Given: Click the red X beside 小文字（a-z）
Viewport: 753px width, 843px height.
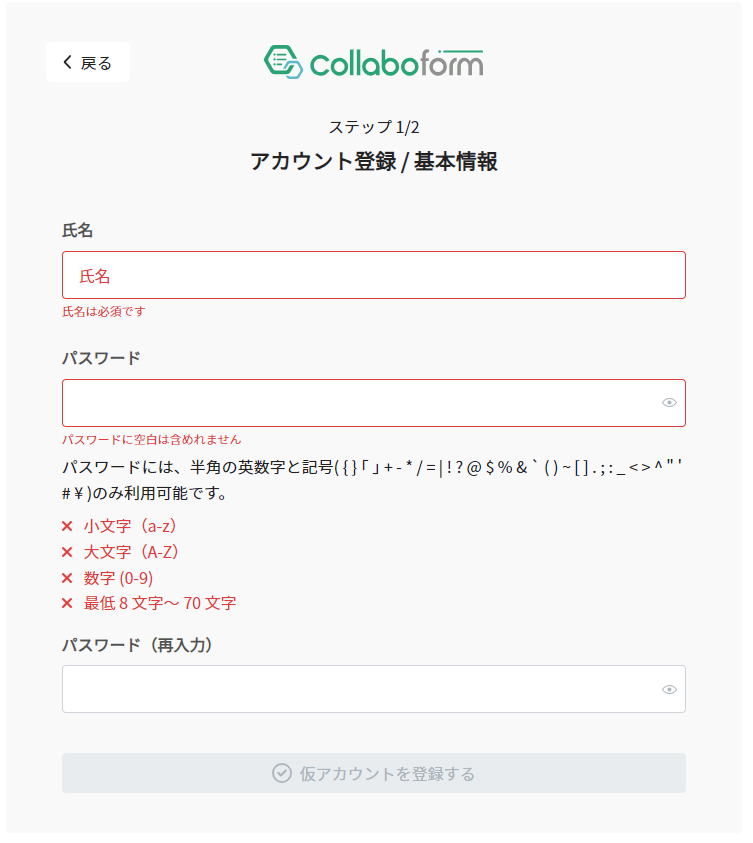Looking at the screenshot, I should [x=67, y=526].
